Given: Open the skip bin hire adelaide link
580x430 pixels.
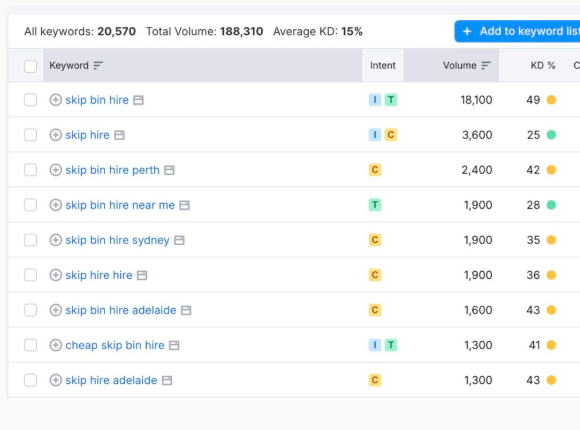Looking at the screenshot, I should 121,310.
